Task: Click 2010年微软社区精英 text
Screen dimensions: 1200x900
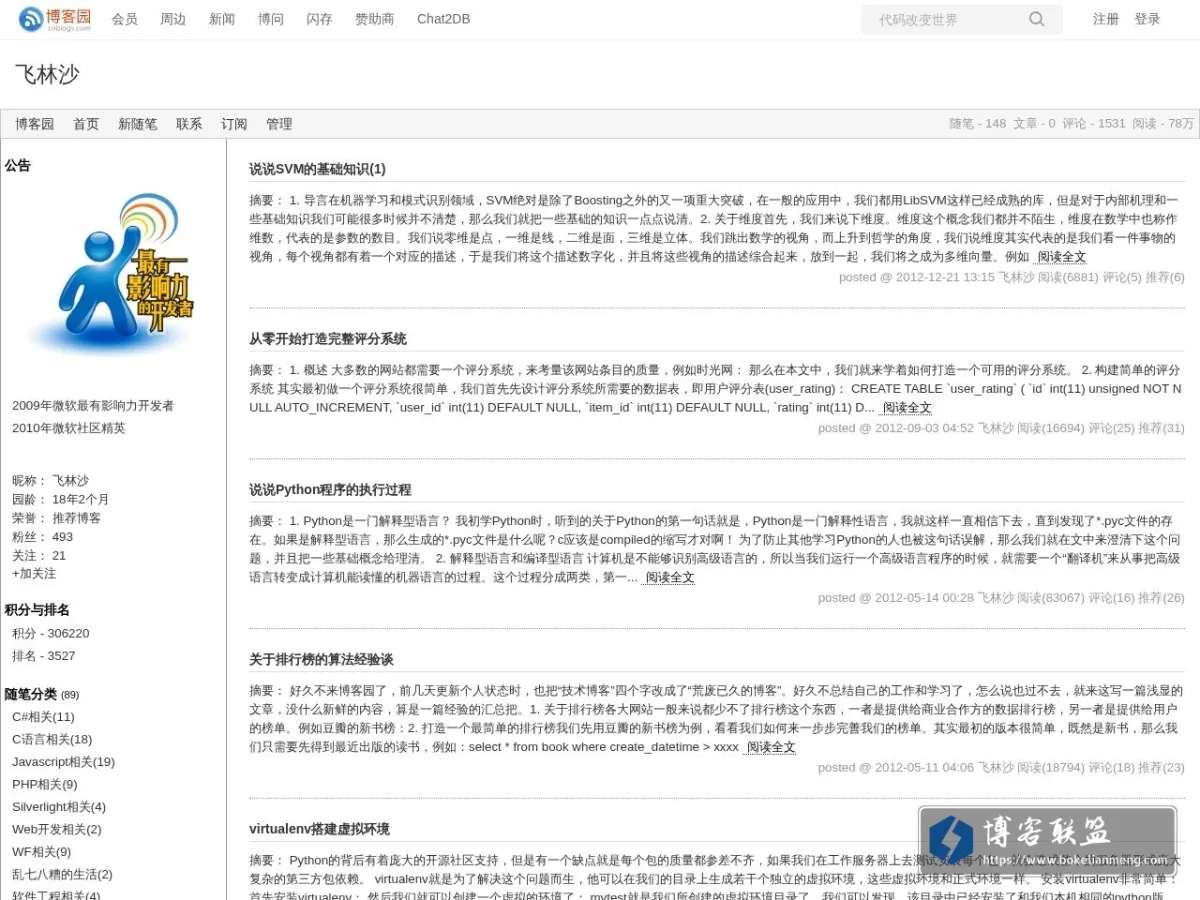Action: [x=69, y=428]
